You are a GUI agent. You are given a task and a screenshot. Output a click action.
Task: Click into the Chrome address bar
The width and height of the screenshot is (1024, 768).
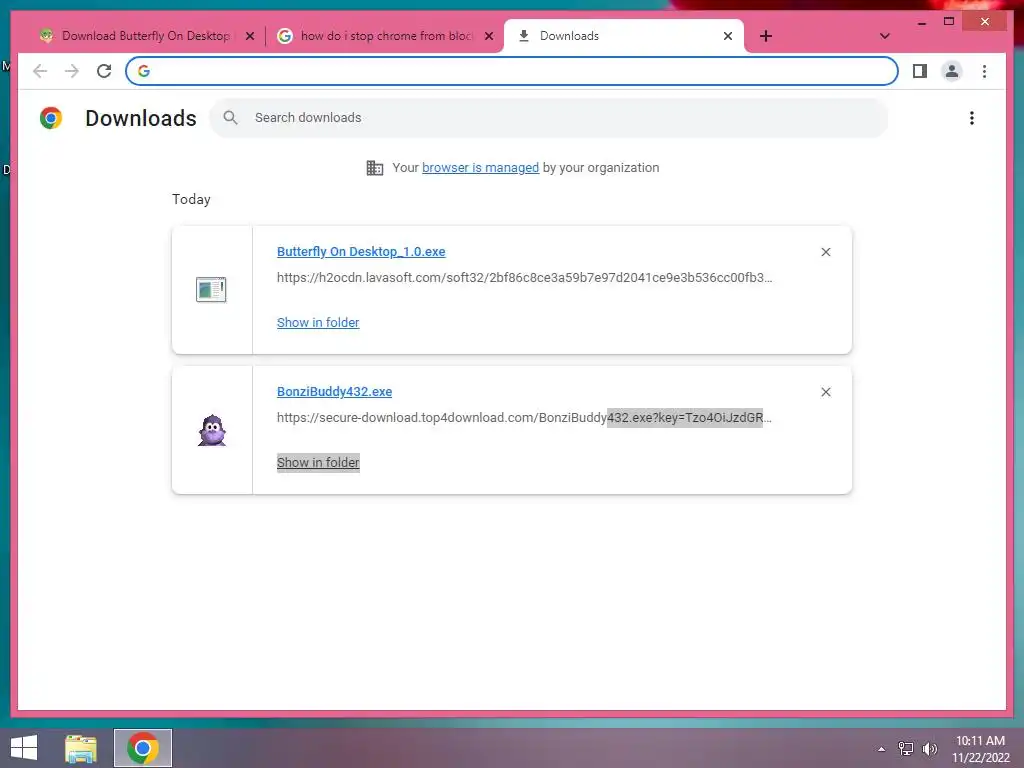click(512, 71)
